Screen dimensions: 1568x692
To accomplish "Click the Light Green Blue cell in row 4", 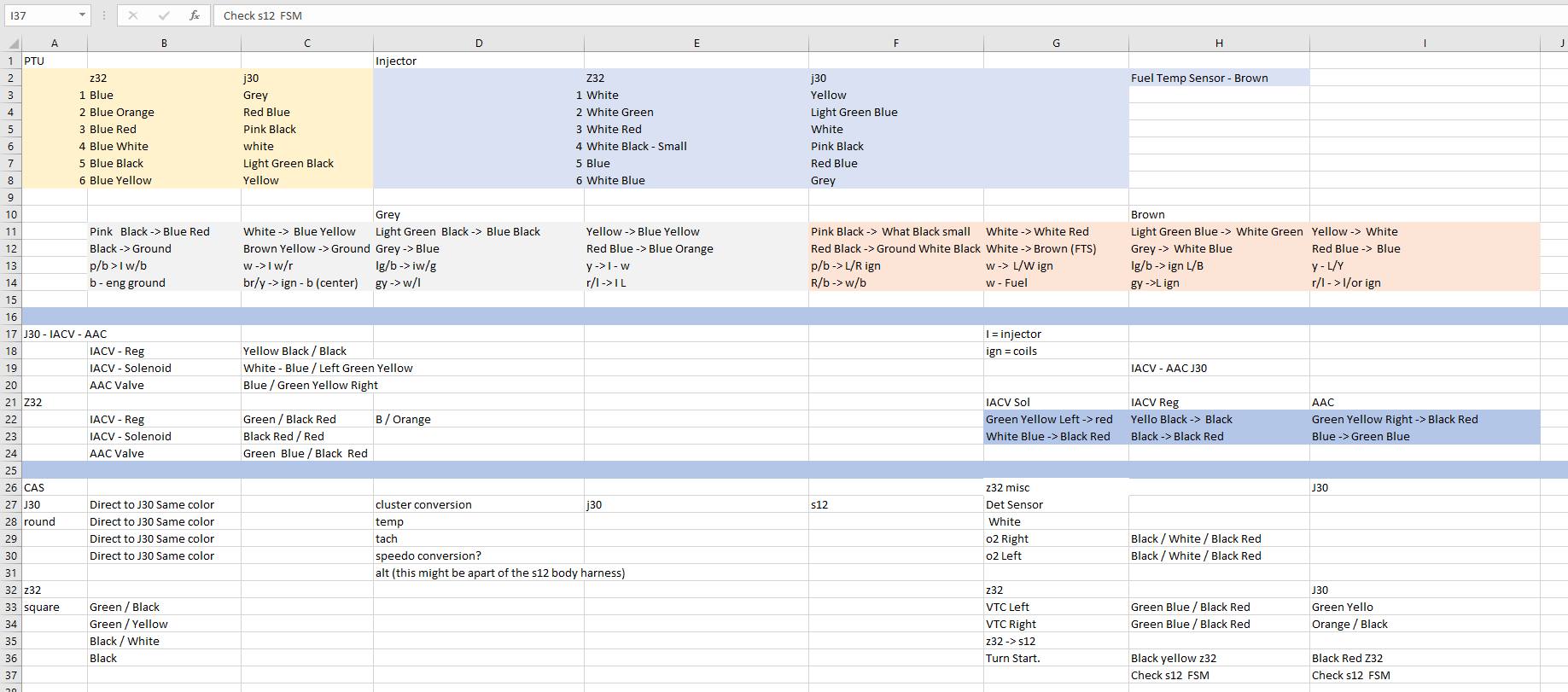I will coord(896,112).
